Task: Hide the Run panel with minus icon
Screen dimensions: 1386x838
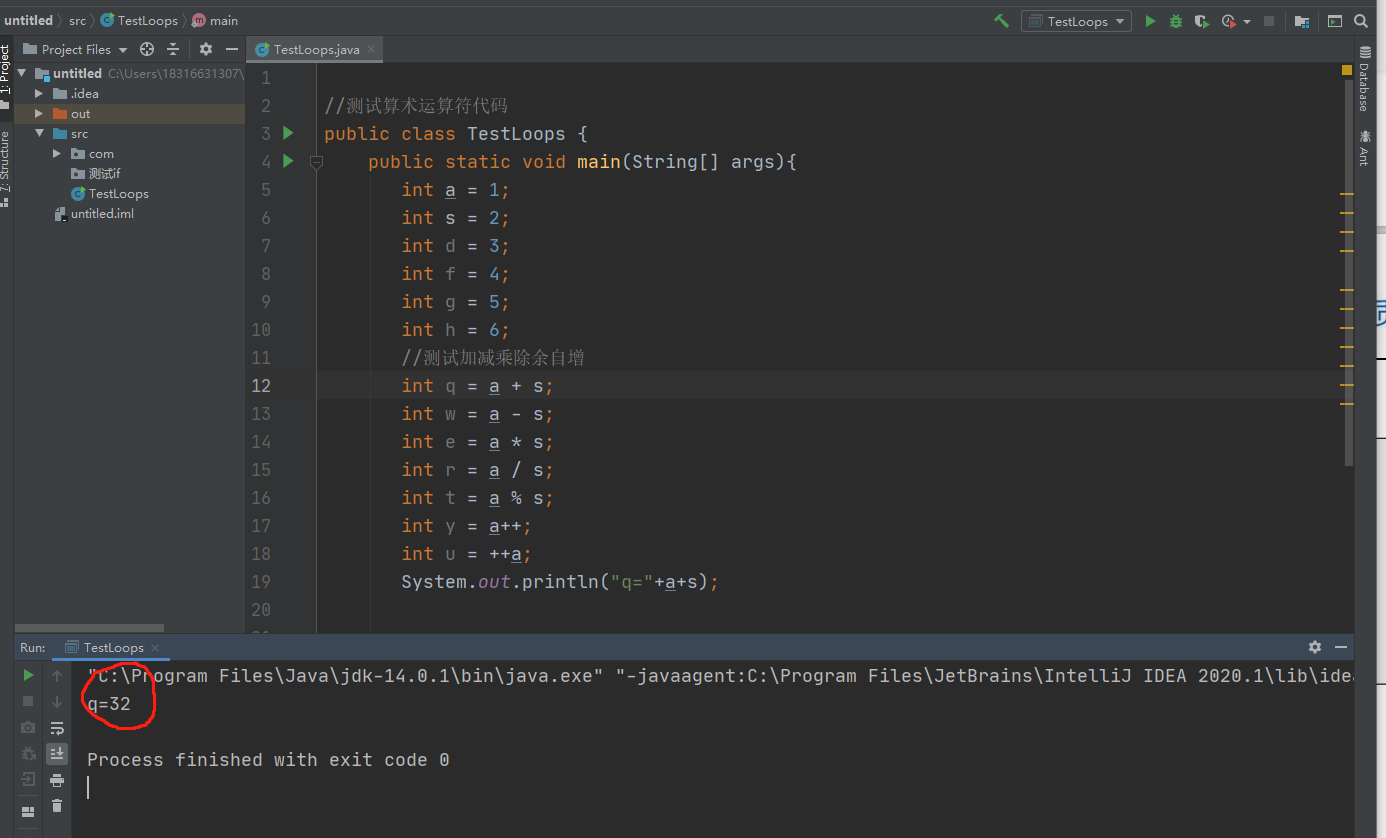Action: (1341, 647)
